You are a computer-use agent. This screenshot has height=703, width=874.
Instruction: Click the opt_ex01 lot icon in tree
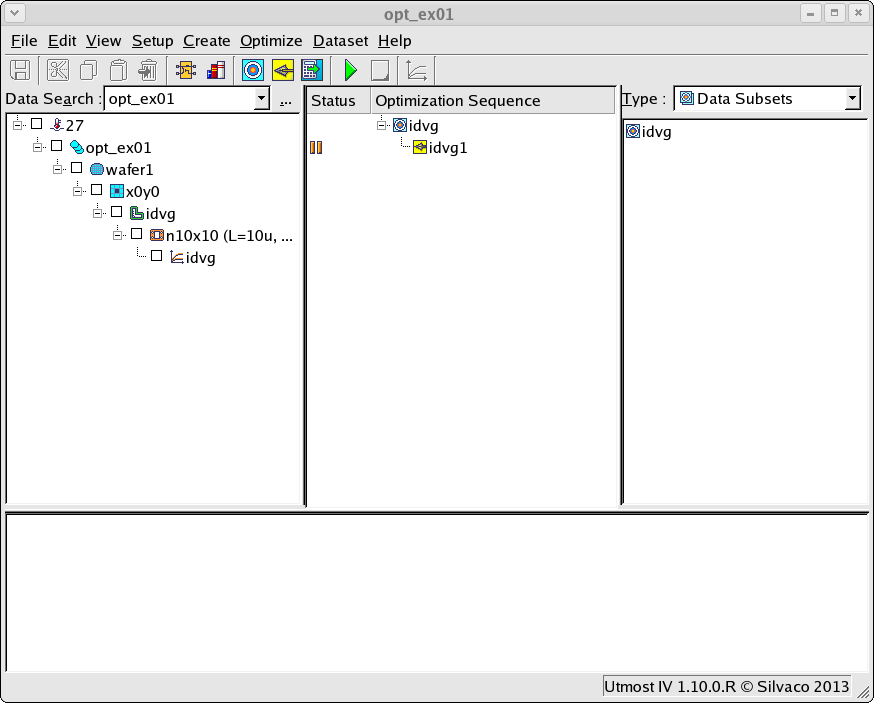tap(76, 147)
